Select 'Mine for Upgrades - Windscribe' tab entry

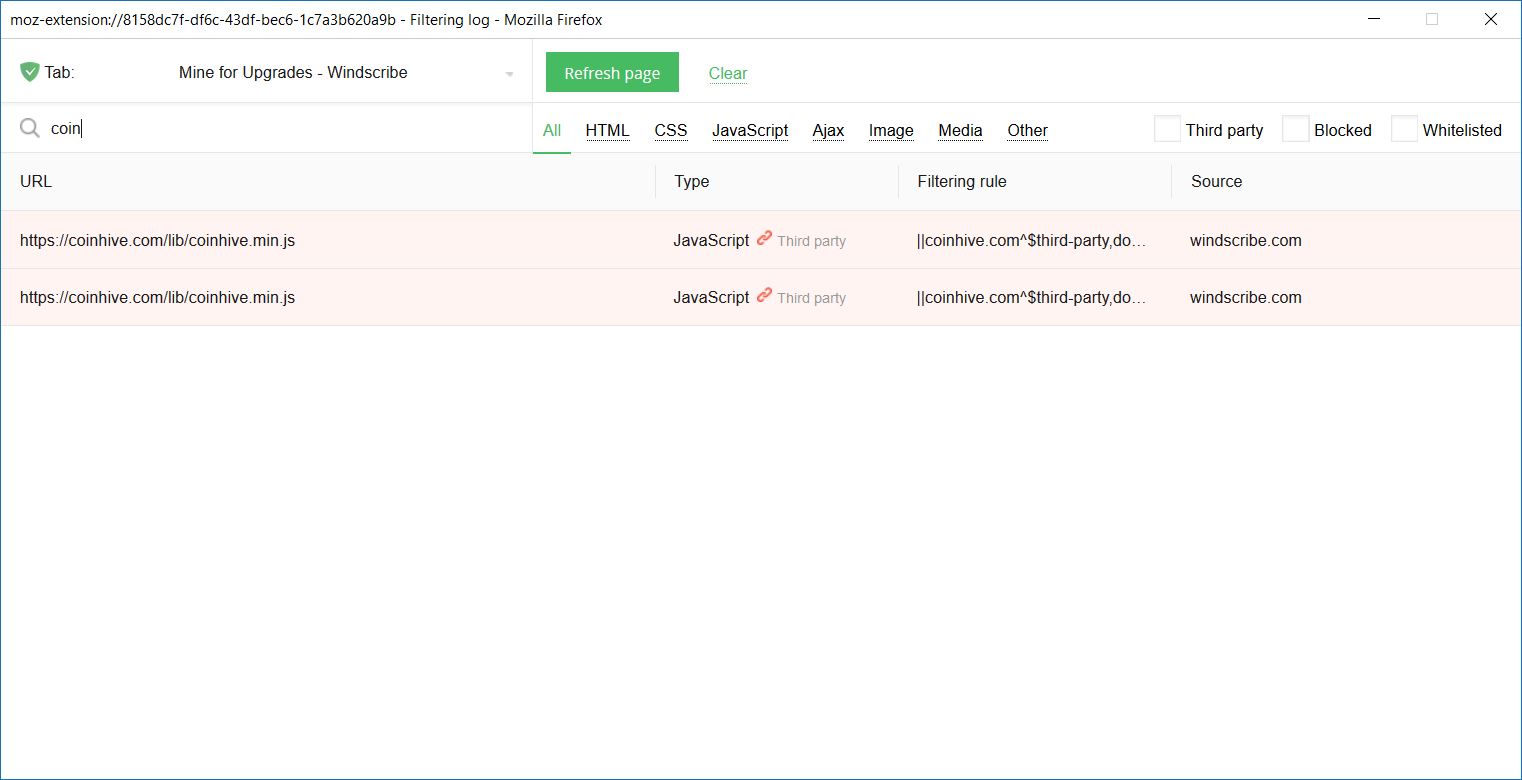click(293, 72)
